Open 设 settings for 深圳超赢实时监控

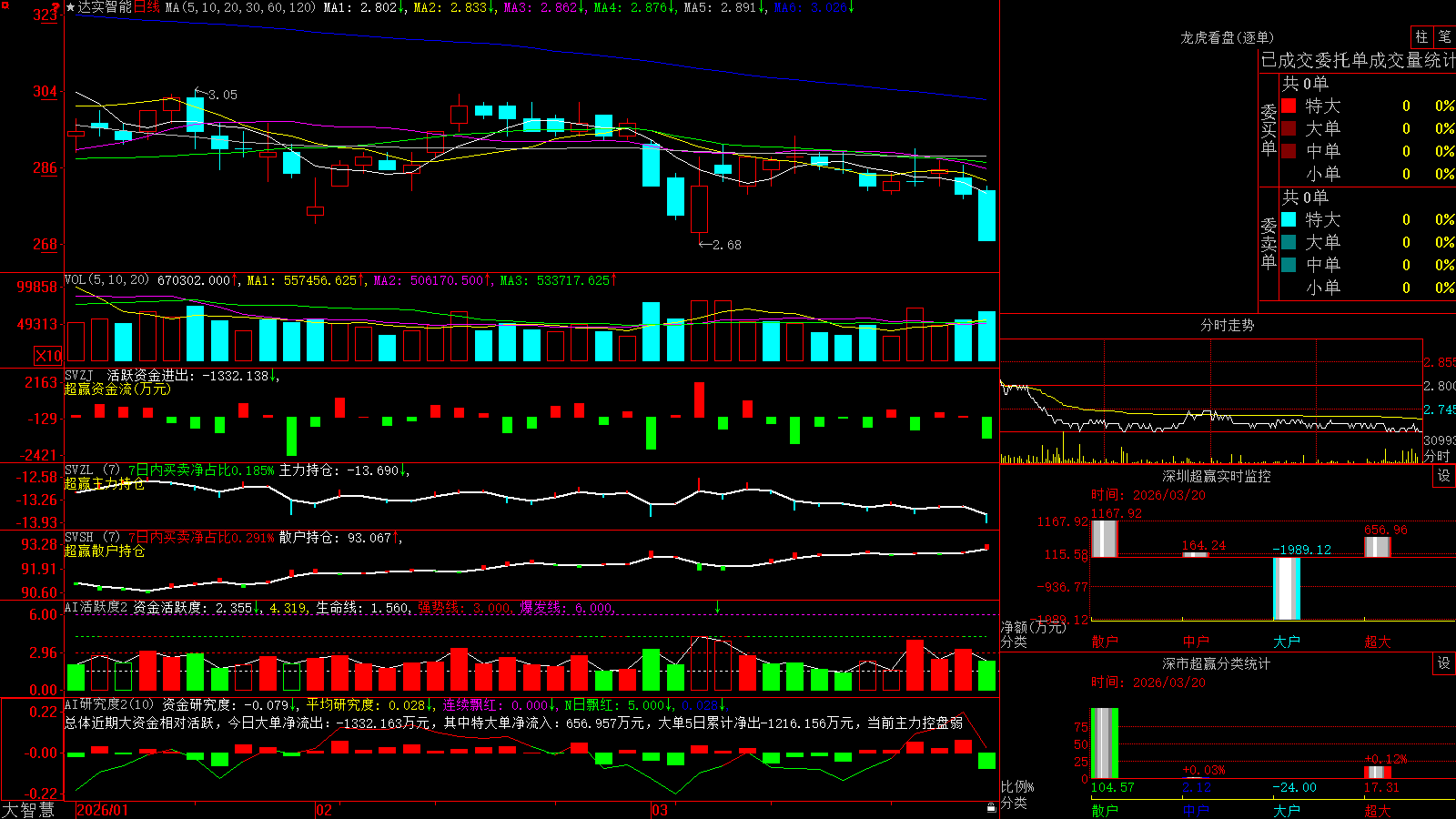[x=1444, y=476]
